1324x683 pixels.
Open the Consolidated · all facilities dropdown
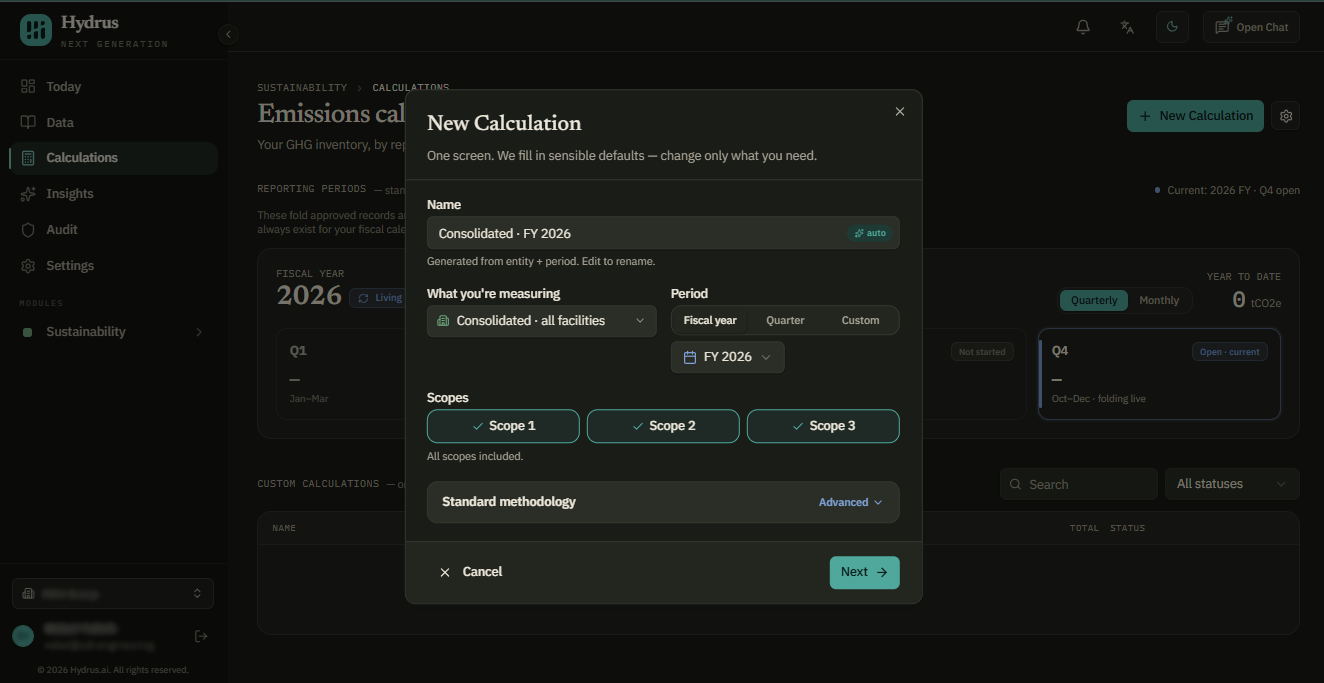click(542, 321)
